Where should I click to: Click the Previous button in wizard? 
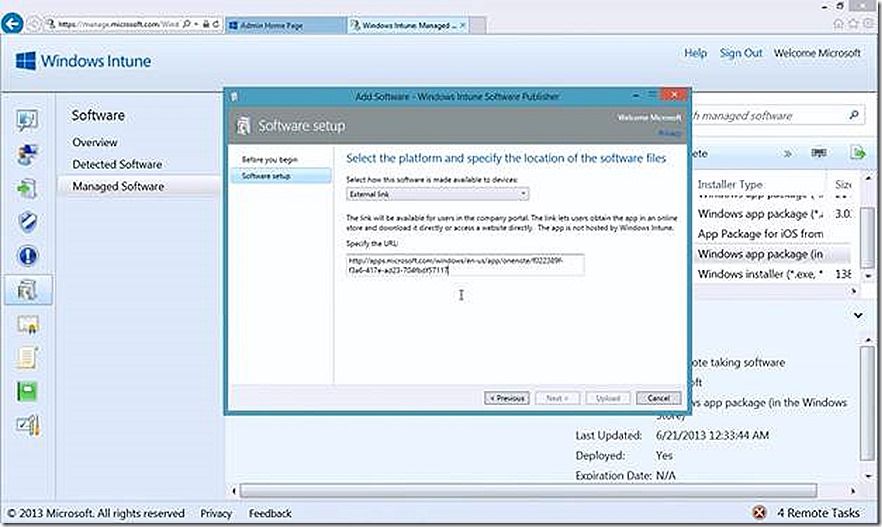tap(507, 398)
